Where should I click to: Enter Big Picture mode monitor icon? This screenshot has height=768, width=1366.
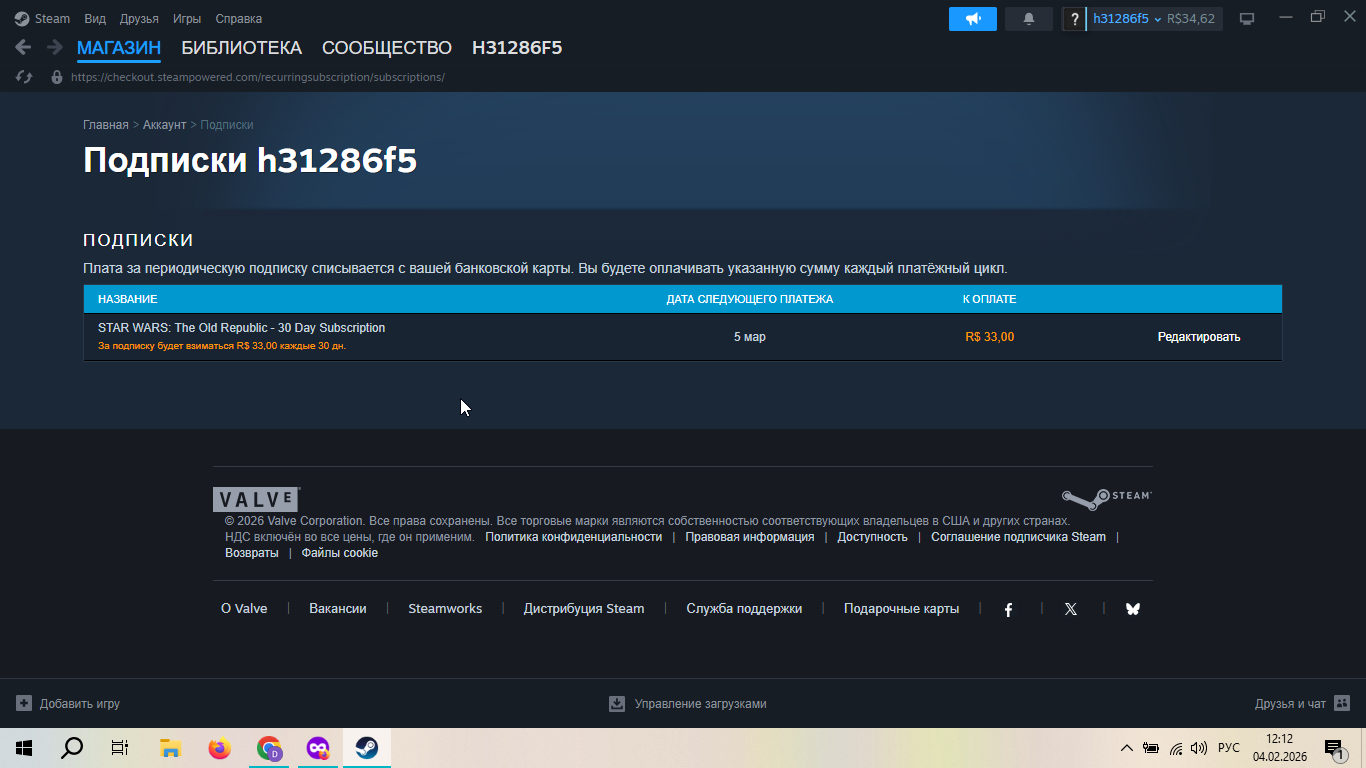(1247, 19)
